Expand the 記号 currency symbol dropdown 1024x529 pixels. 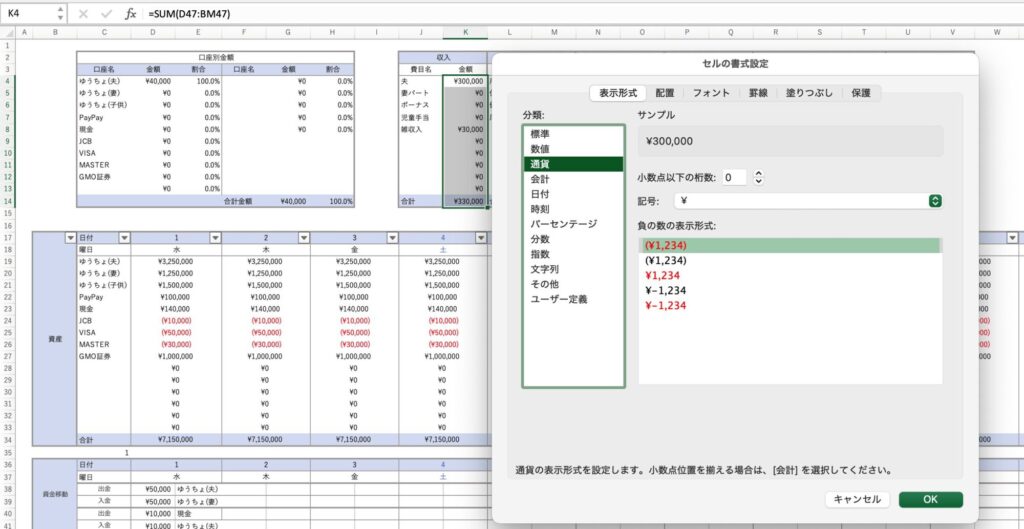click(935, 201)
